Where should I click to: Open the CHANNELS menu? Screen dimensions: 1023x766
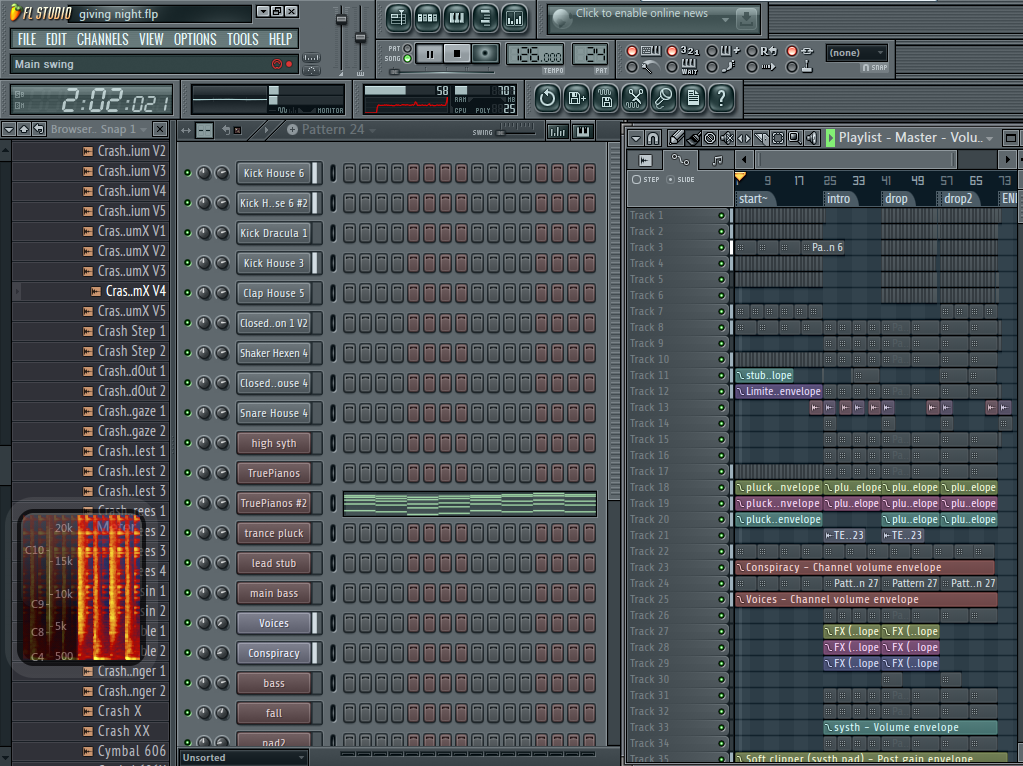[x=102, y=39]
